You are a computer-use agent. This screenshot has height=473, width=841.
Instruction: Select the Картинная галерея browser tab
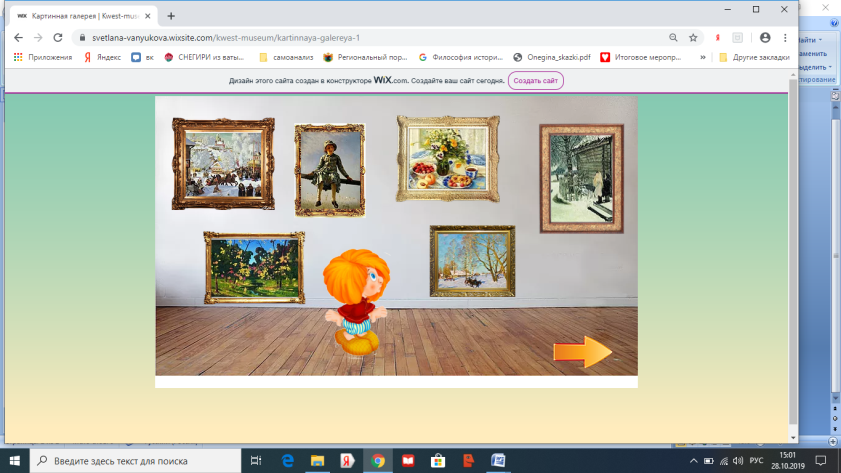click(84, 16)
